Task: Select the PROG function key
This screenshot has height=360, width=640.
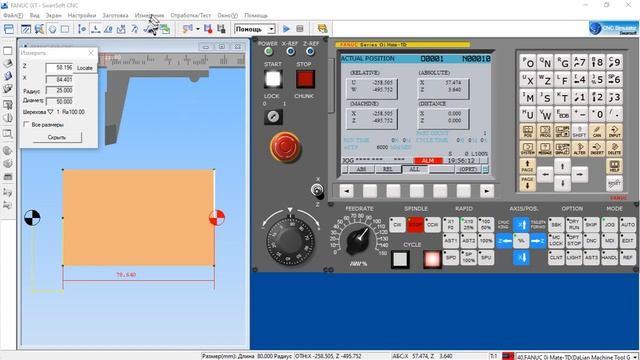Action: click(545, 131)
